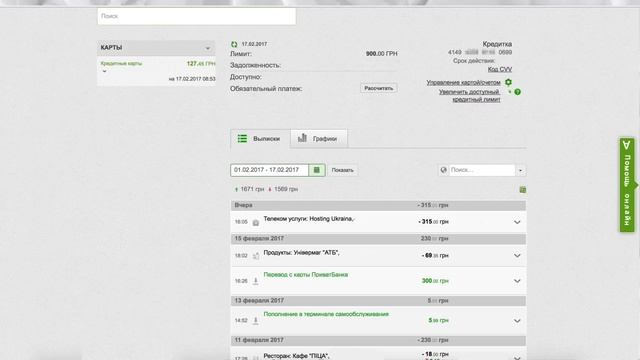Open the calendar date picker icon
Screen dimensions: 640x360
(317, 170)
